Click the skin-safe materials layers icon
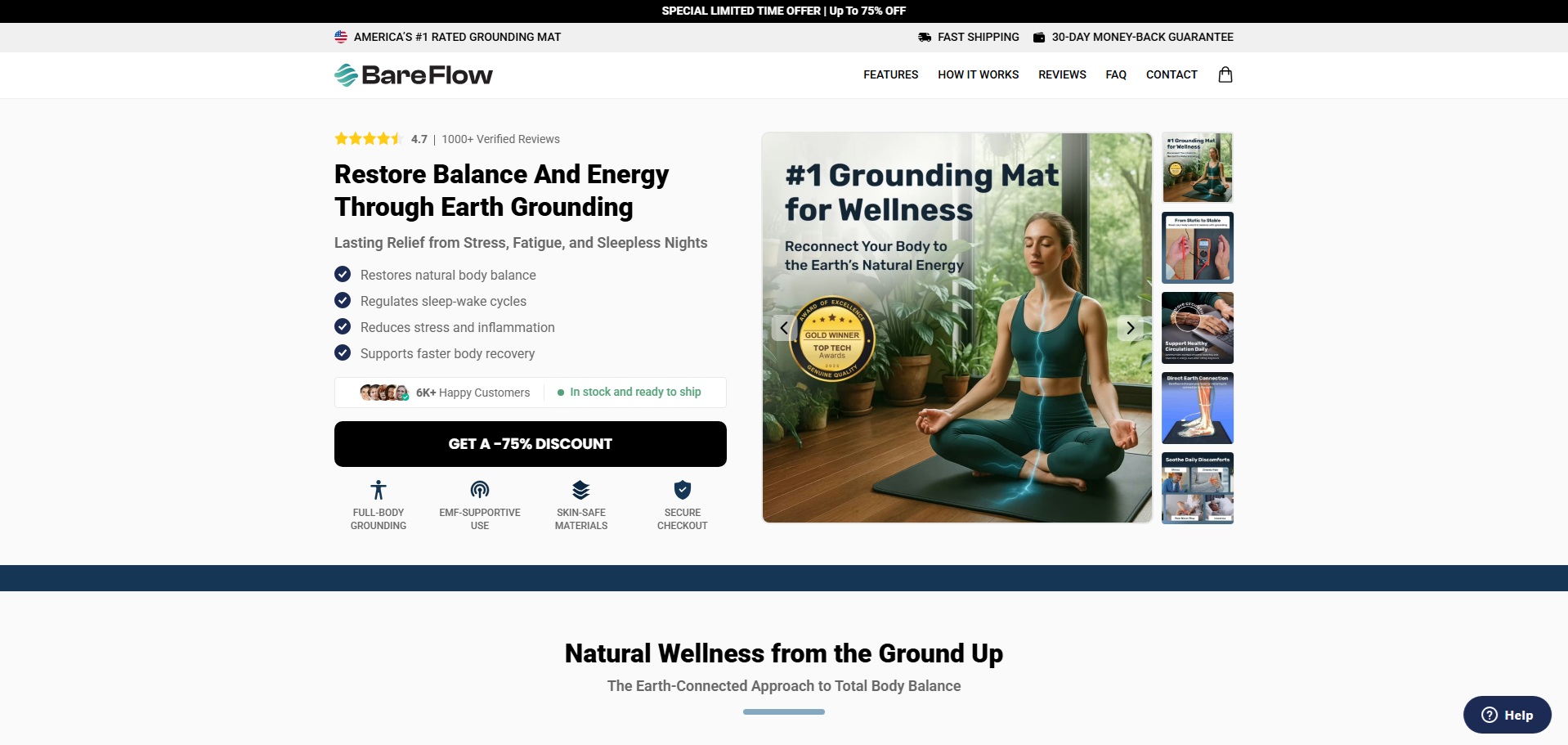This screenshot has height=745, width=1568. [x=581, y=490]
